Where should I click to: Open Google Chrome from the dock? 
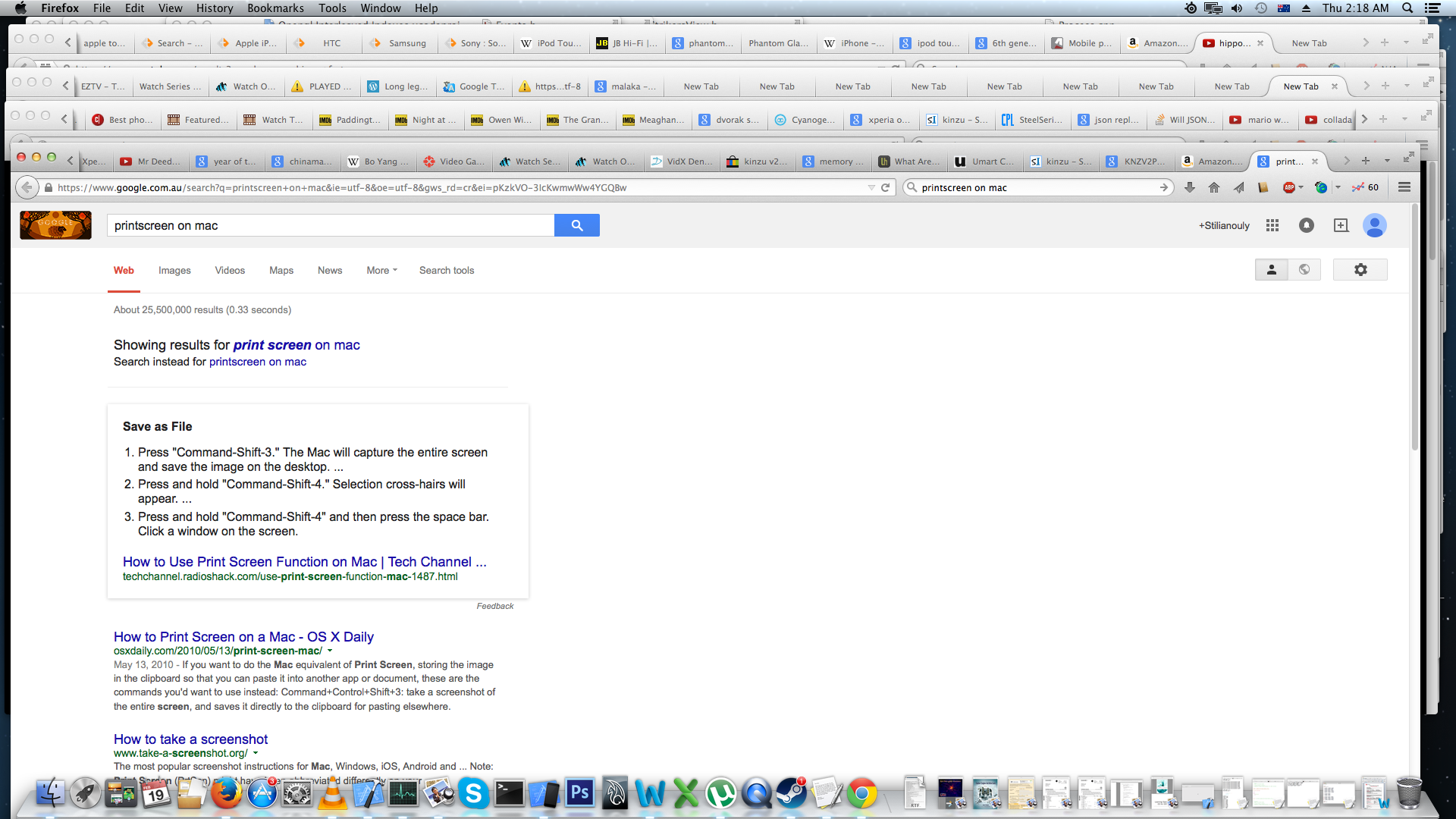coord(861,794)
